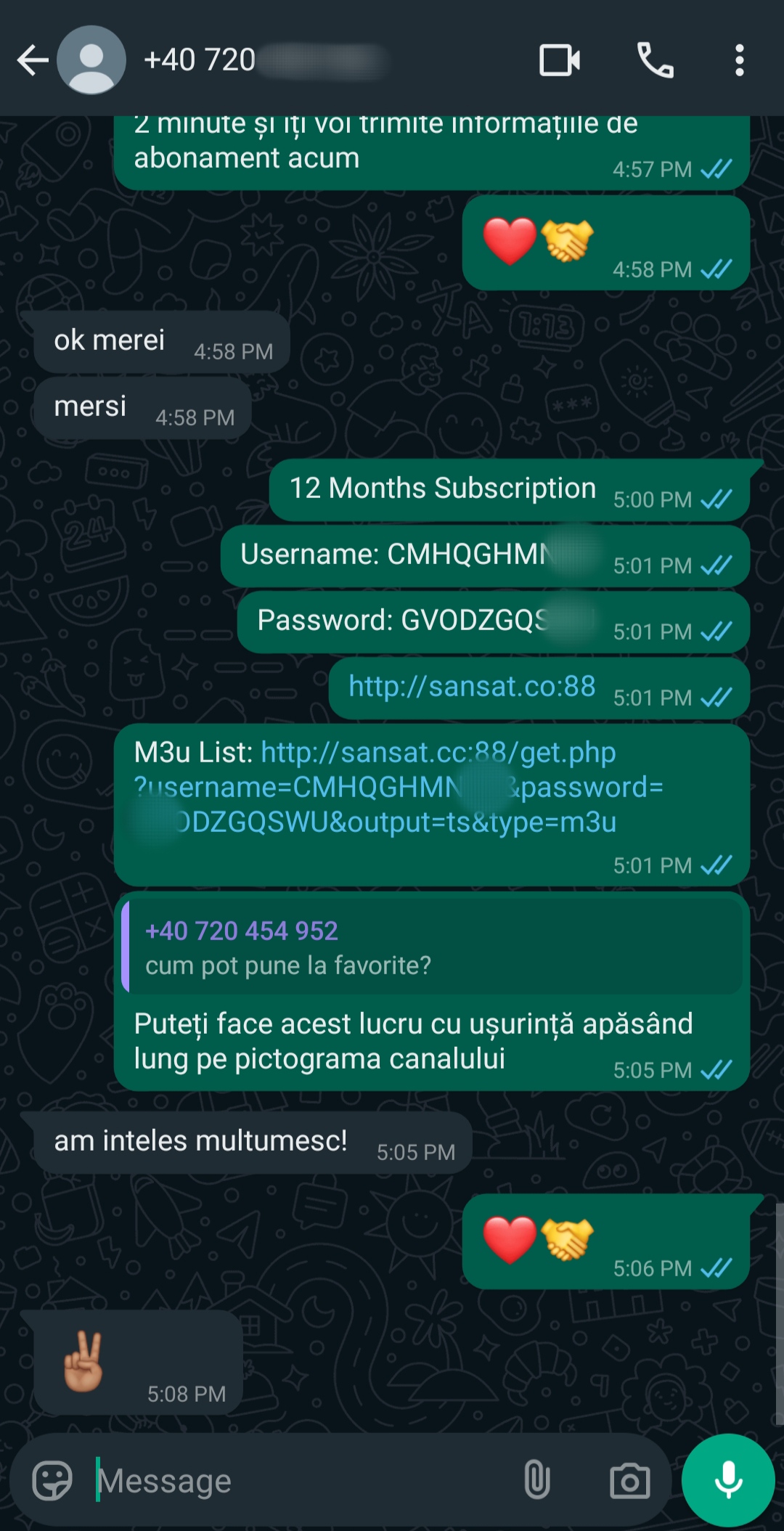Tap the victory hand emoji message
The width and height of the screenshot is (784, 1531).
click(x=138, y=1362)
